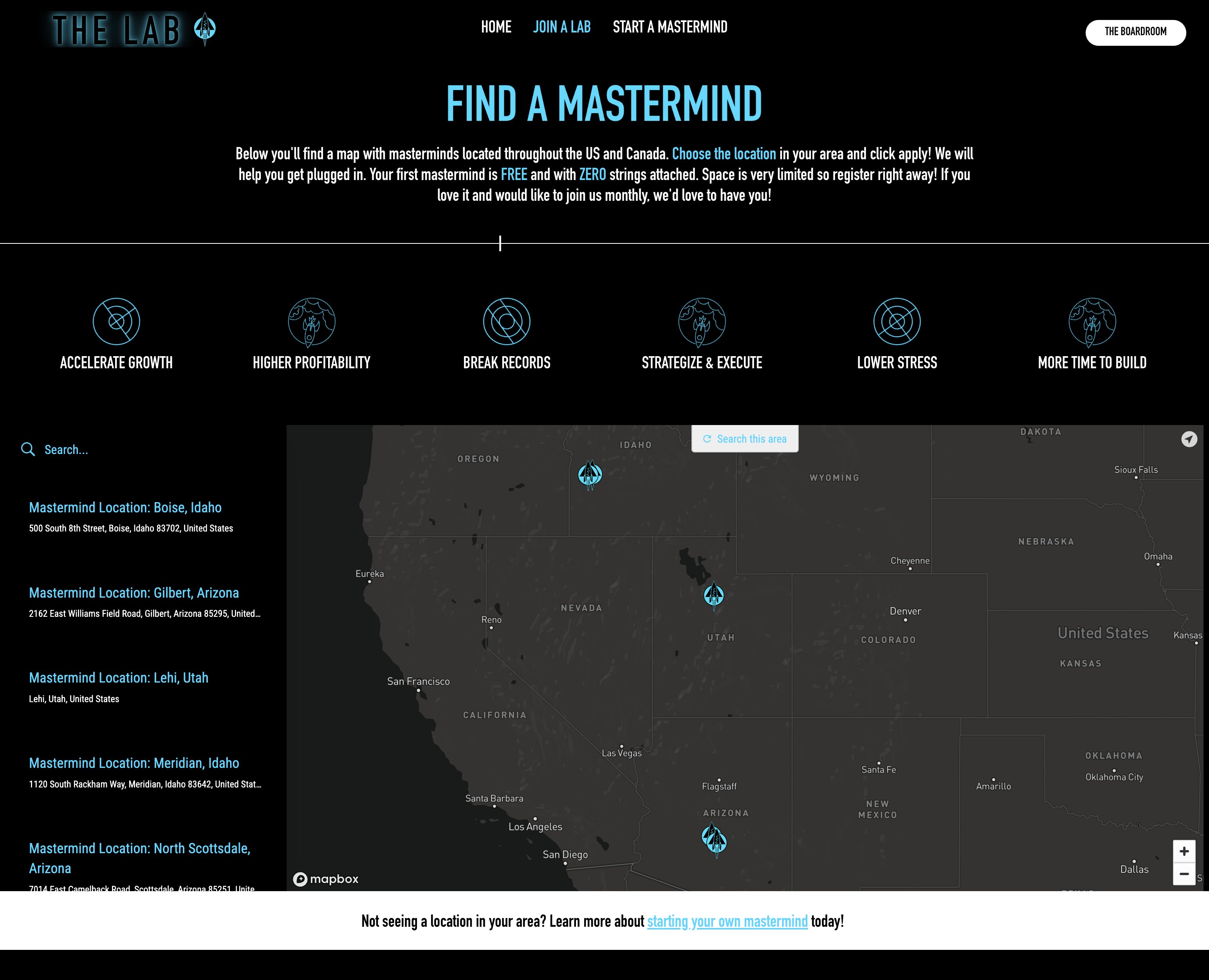The height and width of the screenshot is (980, 1209).
Task: Follow the starting your own mastermind link
Action: click(x=727, y=921)
